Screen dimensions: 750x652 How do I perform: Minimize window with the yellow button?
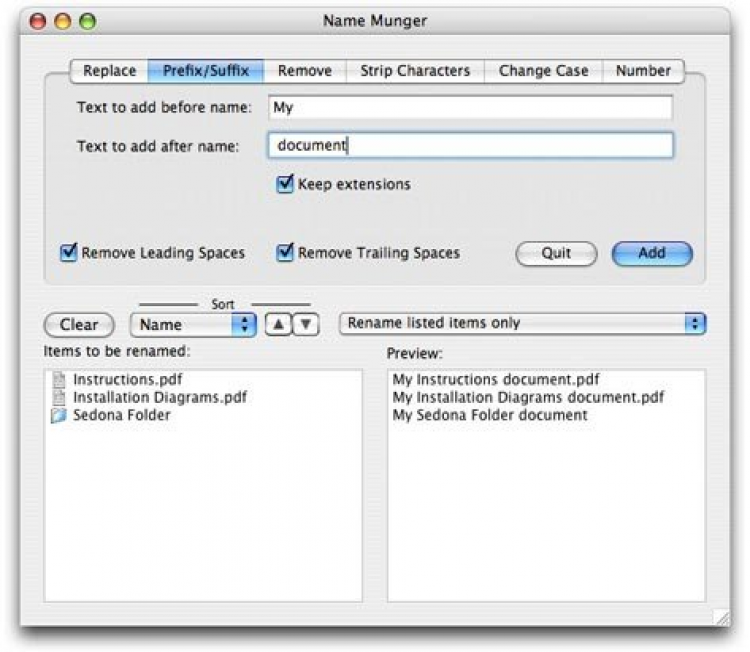(63, 21)
